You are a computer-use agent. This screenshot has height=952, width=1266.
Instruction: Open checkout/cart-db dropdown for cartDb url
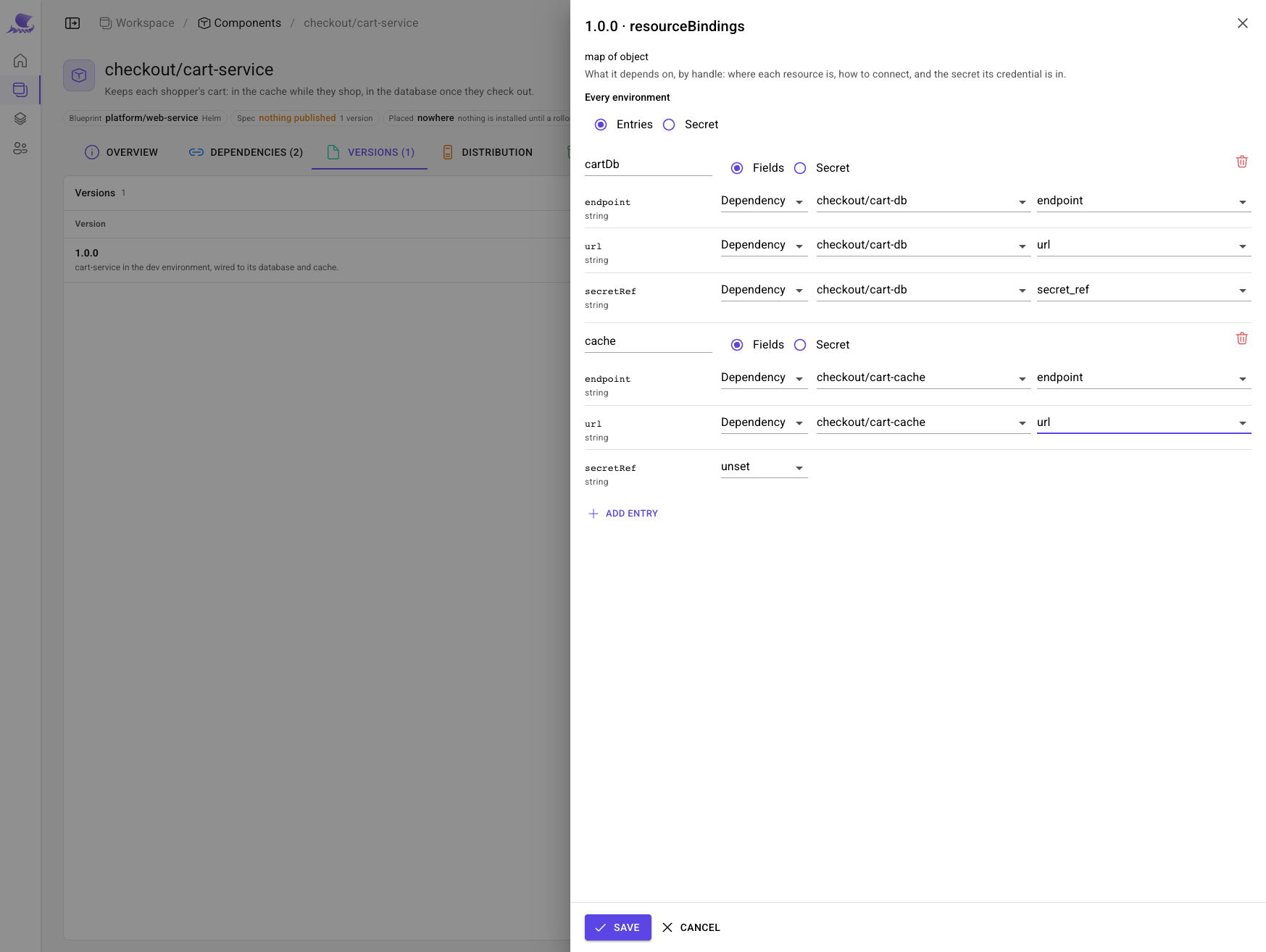923,246
